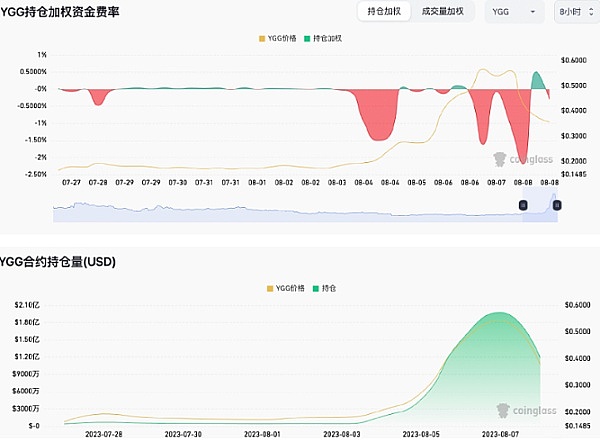
Task: Click the $0.1485 label on the funding rate chart
Action: (574, 174)
